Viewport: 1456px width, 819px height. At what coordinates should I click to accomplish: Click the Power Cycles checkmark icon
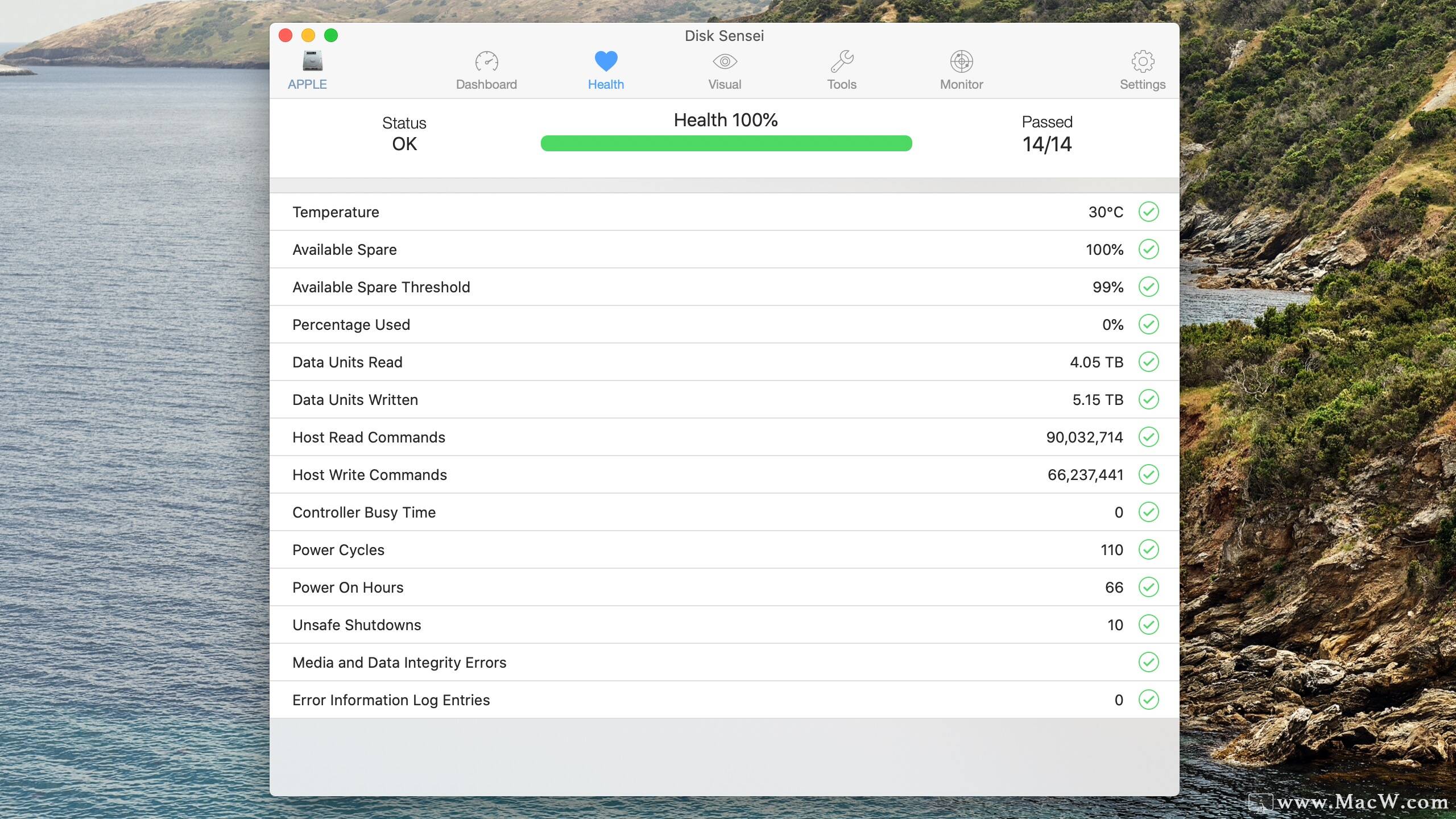tap(1148, 549)
